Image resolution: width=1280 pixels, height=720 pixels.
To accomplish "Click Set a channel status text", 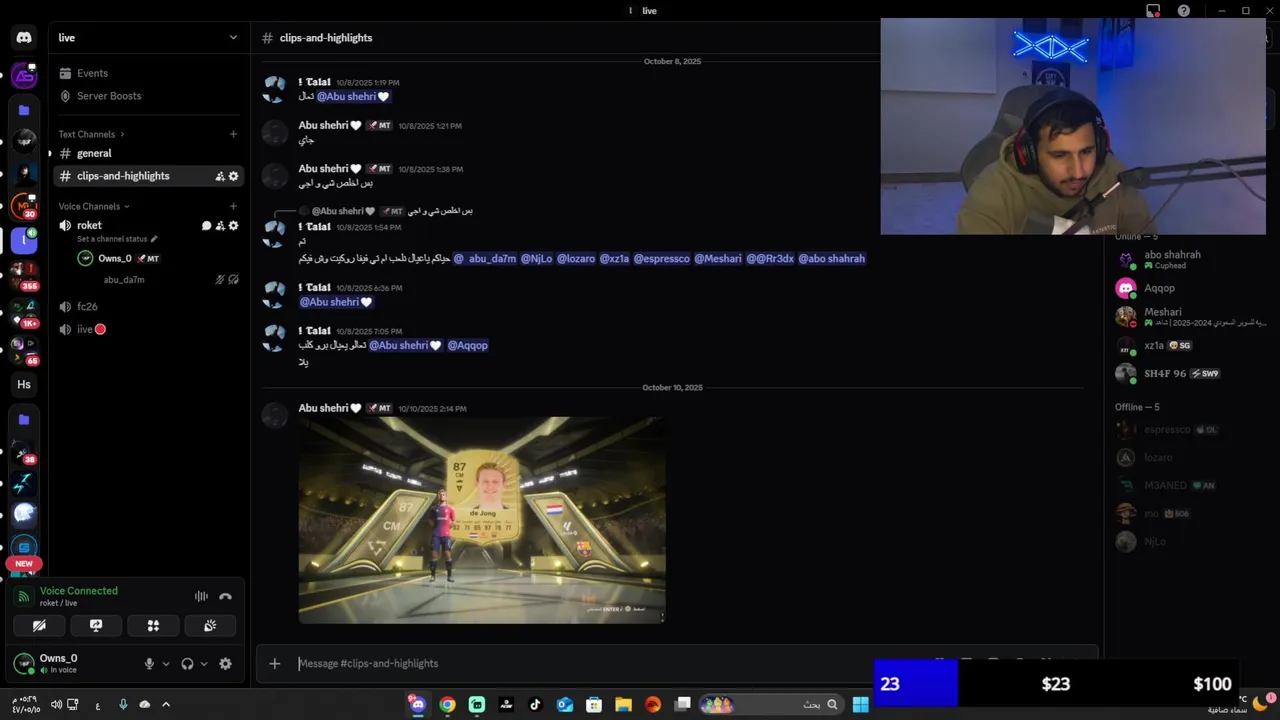I will point(112,240).
